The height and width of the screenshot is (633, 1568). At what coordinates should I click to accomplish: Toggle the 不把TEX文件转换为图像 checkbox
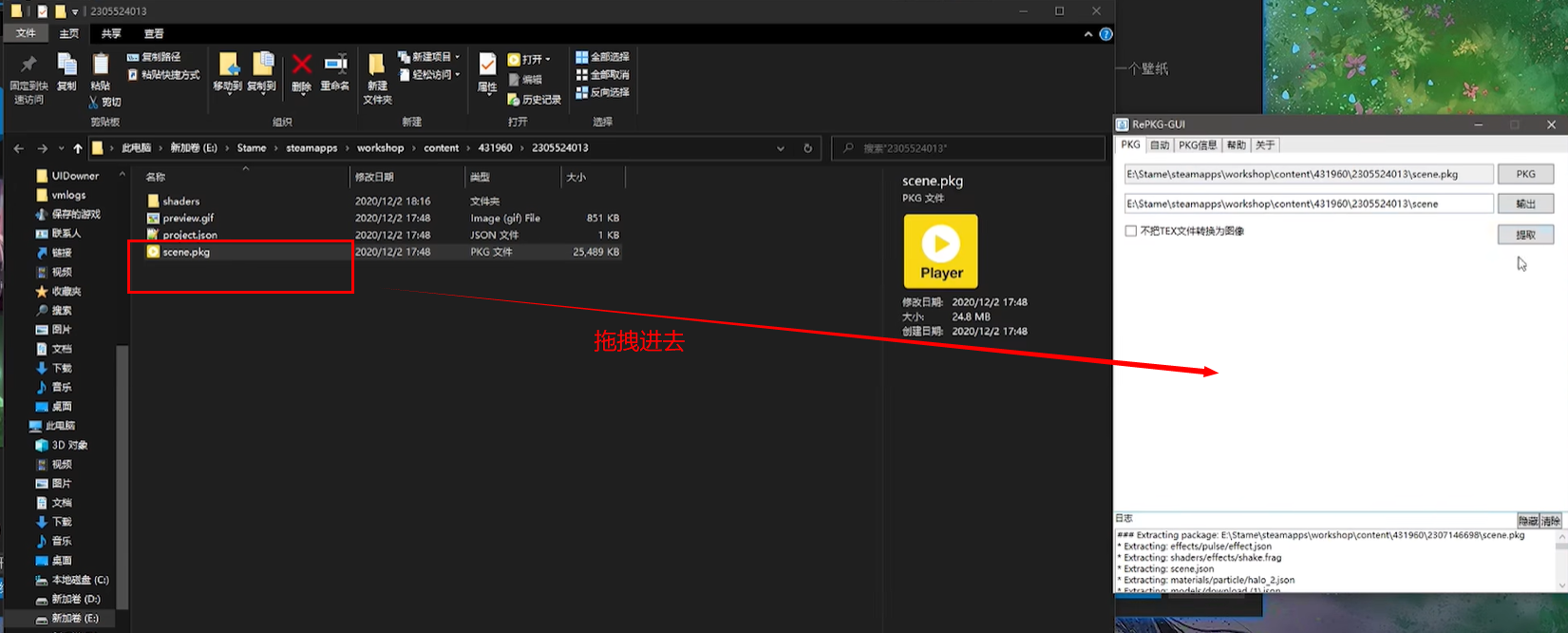[x=1130, y=231]
